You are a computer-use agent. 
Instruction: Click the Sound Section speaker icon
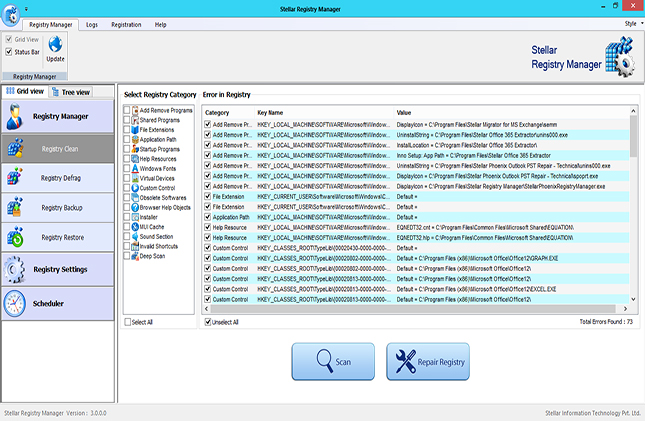coord(135,236)
